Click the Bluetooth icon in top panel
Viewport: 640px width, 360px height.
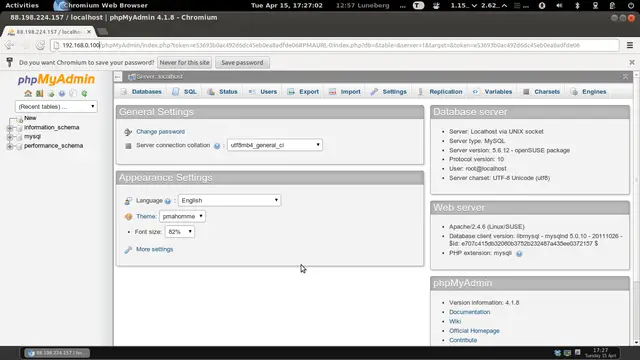pos(577,5)
